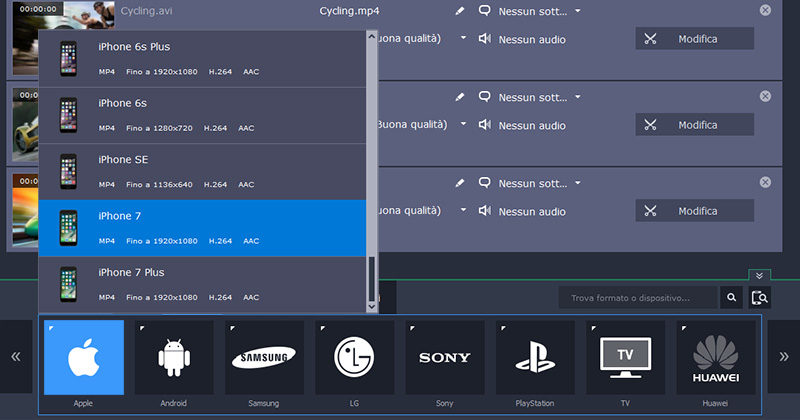Image resolution: width=800 pixels, height=420 pixels.
Task: Click the audio speaker icon in first row
Action: [485, 39]
